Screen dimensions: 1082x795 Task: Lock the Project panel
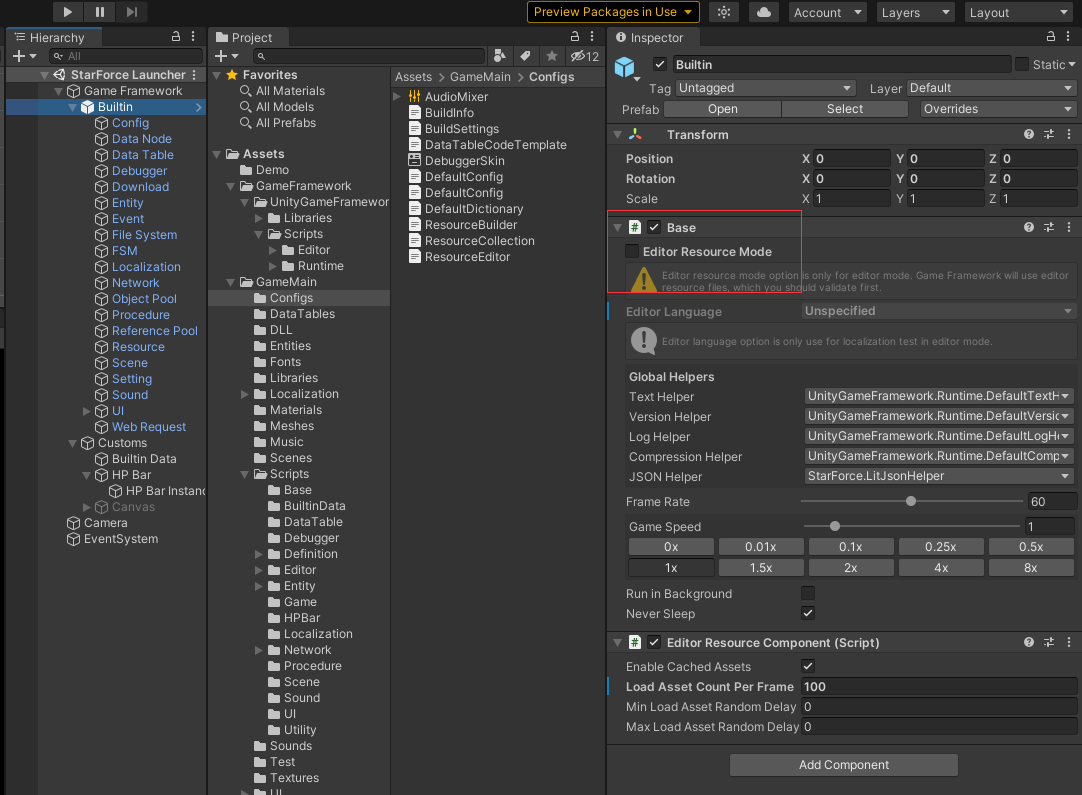[575, 37]
